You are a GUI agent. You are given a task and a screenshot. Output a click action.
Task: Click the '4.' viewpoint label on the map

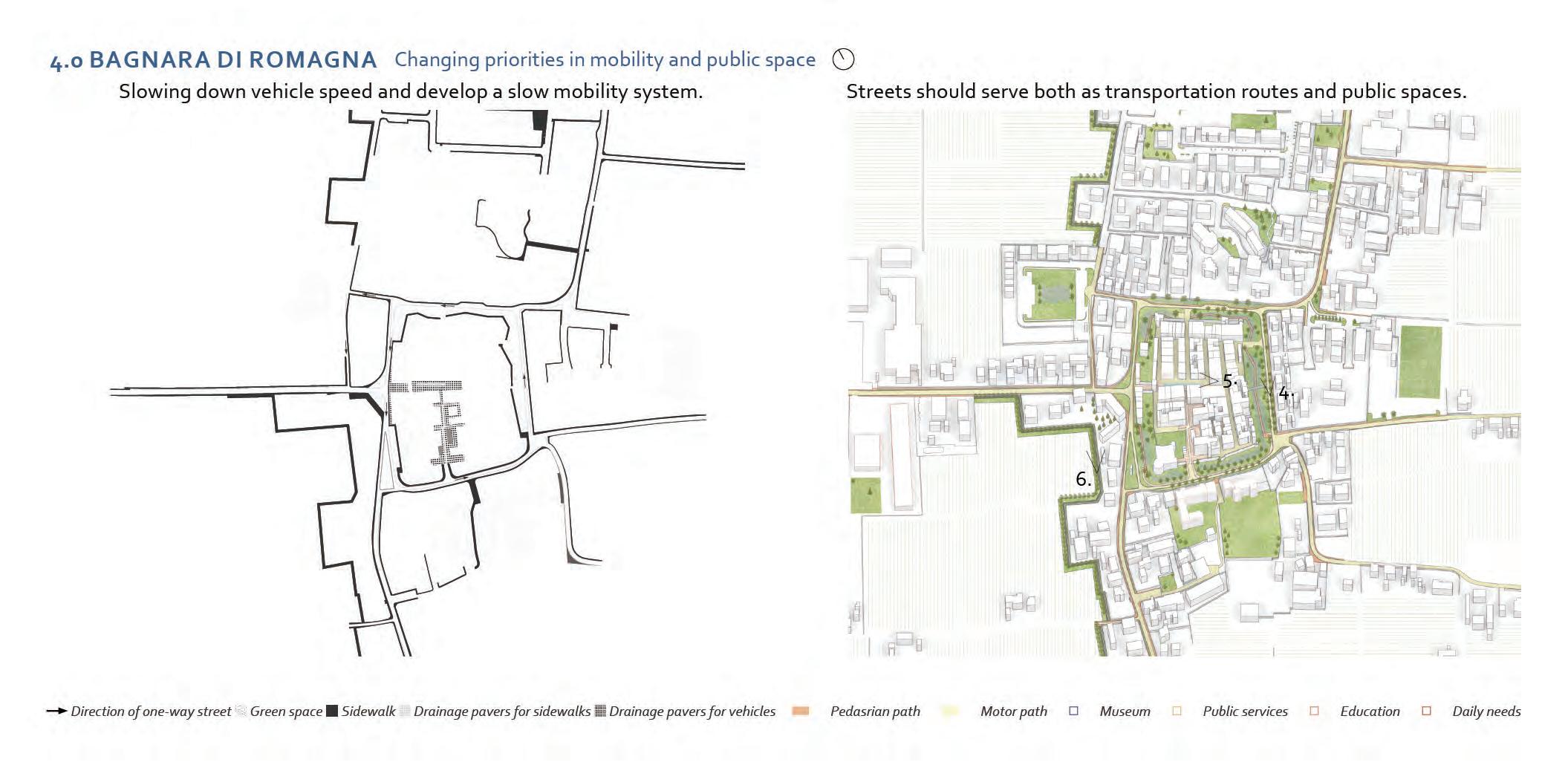coord(1286,393)
